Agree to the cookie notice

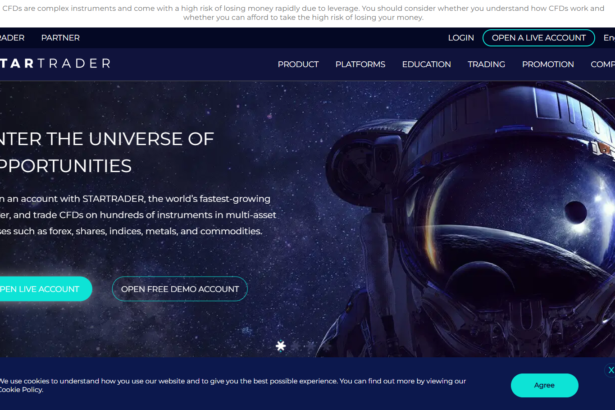tap(544, 385)
